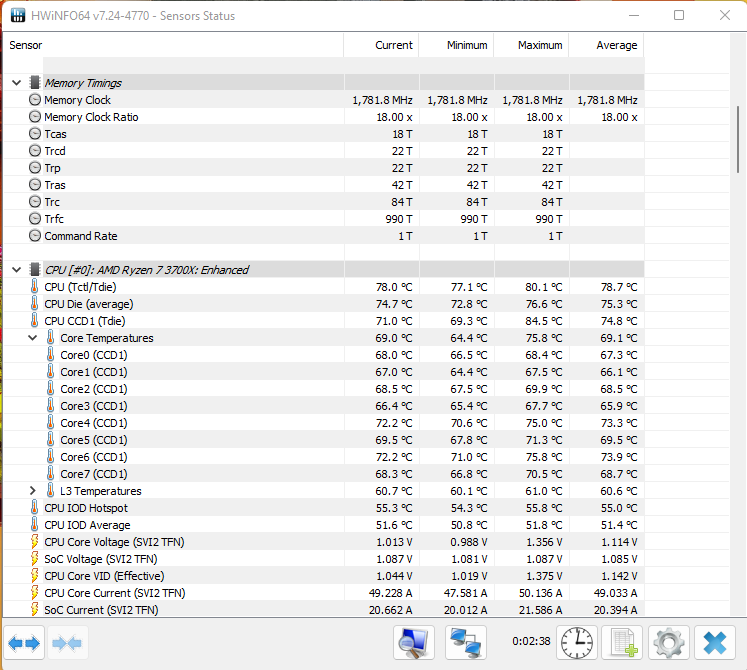This screenshot has height=670, width=747.
Task: Click the collapse columns arrows button
Action: click(67, 643)
